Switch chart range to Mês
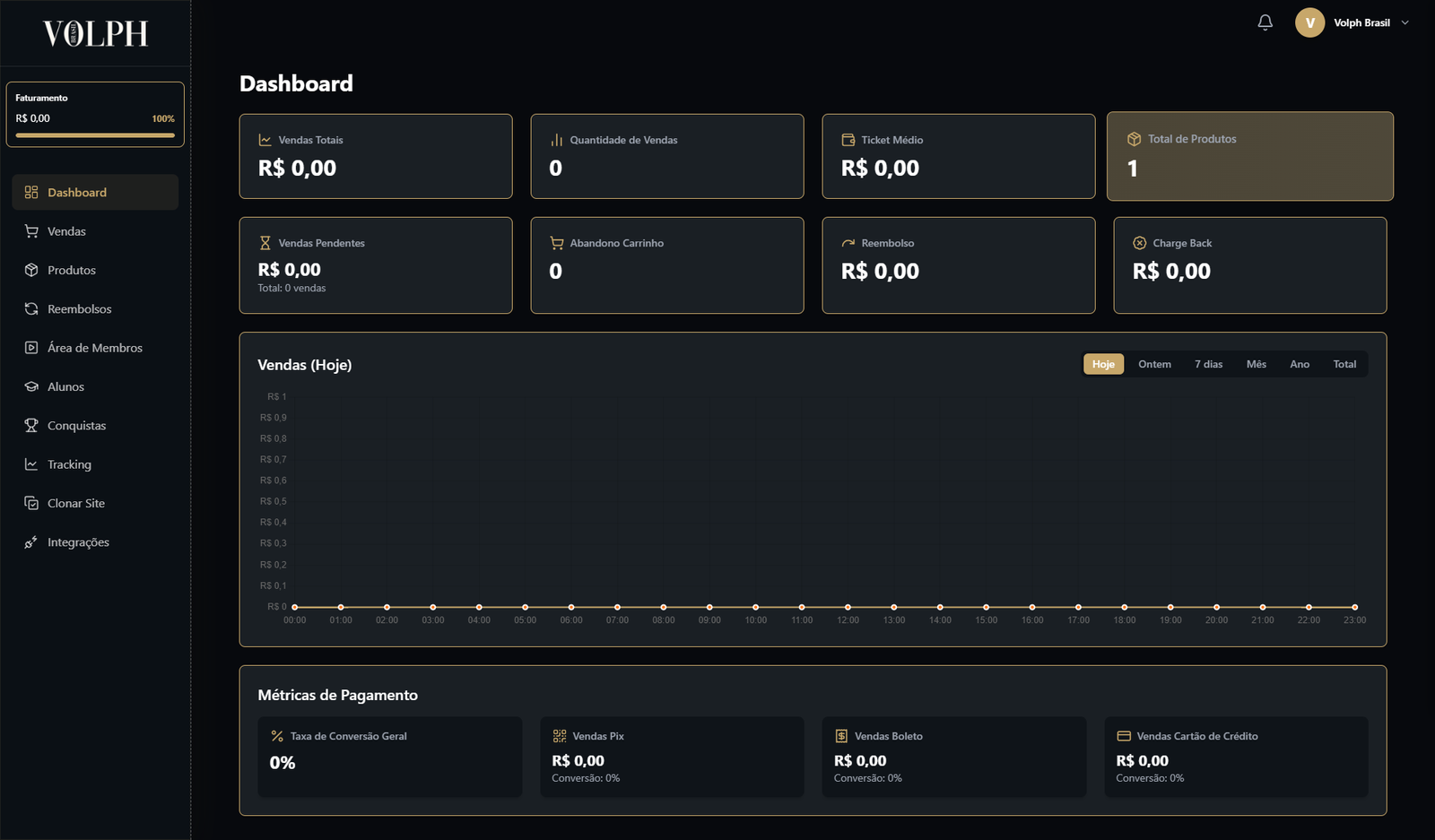 click(1256, 364)
